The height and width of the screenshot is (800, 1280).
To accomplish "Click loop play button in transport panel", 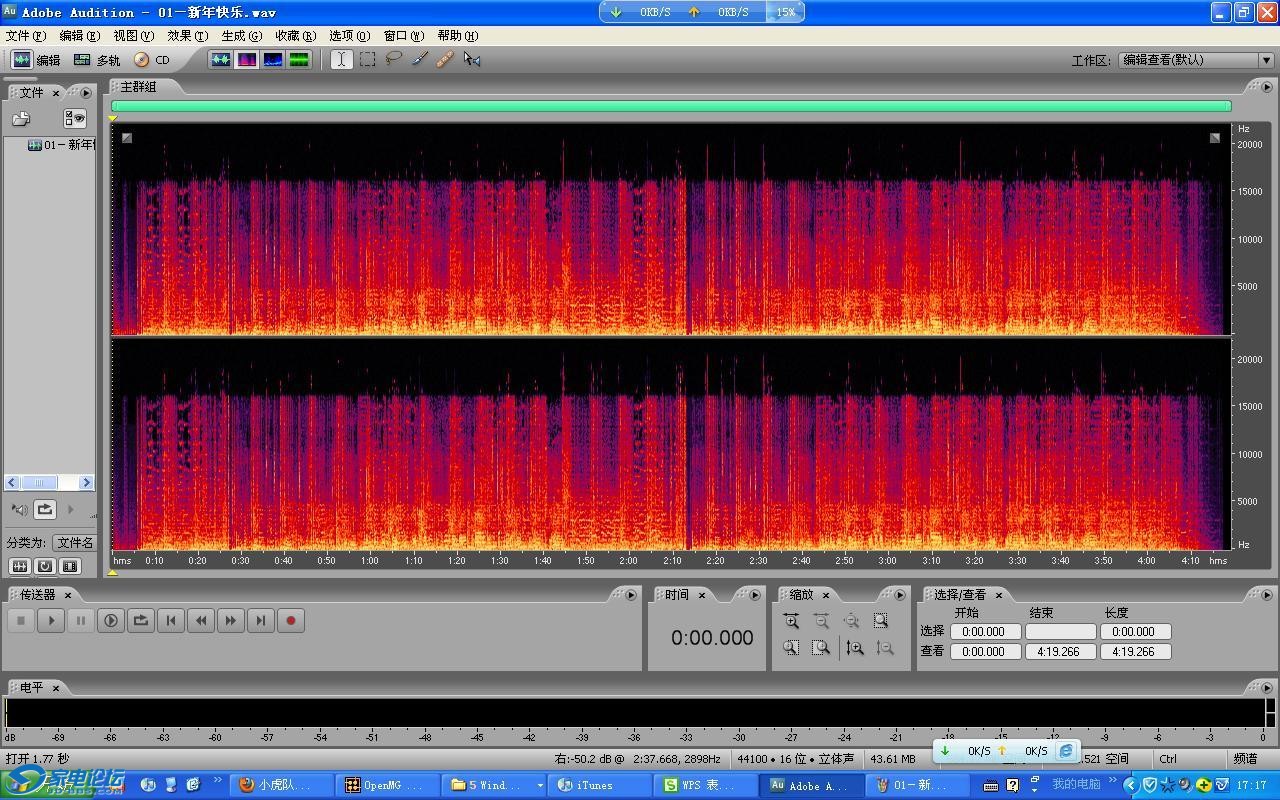I will coord(141,620).
